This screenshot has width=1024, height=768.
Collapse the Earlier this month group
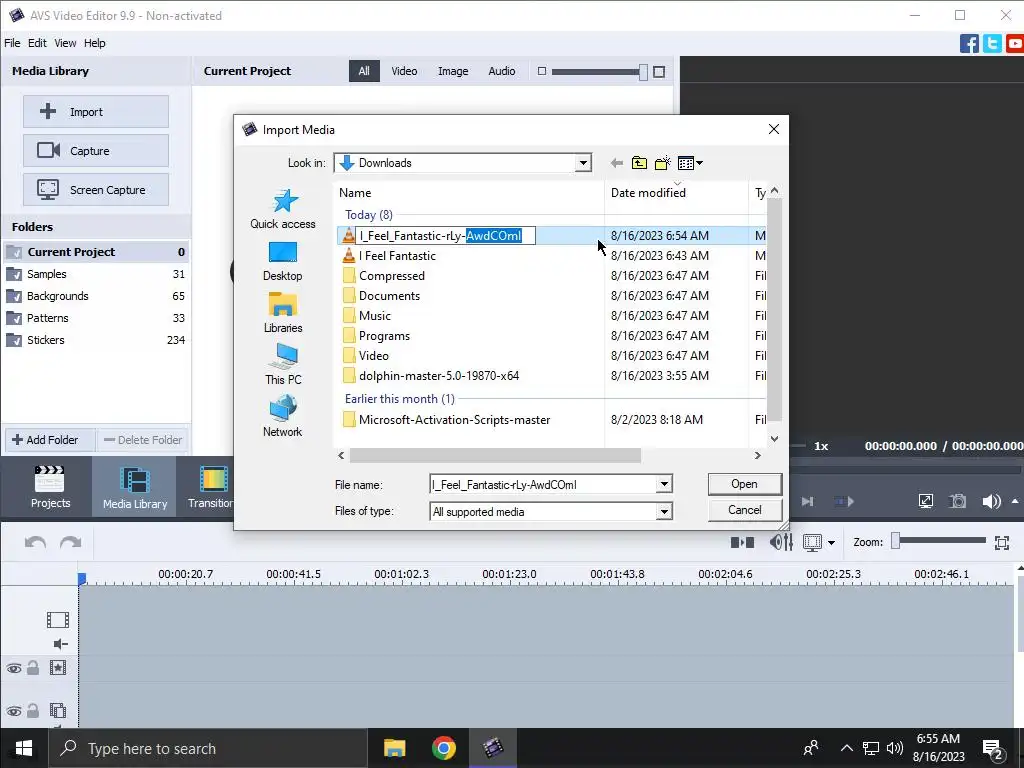coord(400,399)
